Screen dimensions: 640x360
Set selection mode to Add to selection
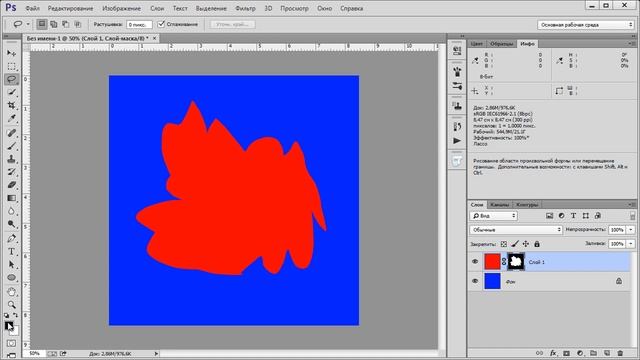pyautogui.click(x=53, y=24)
